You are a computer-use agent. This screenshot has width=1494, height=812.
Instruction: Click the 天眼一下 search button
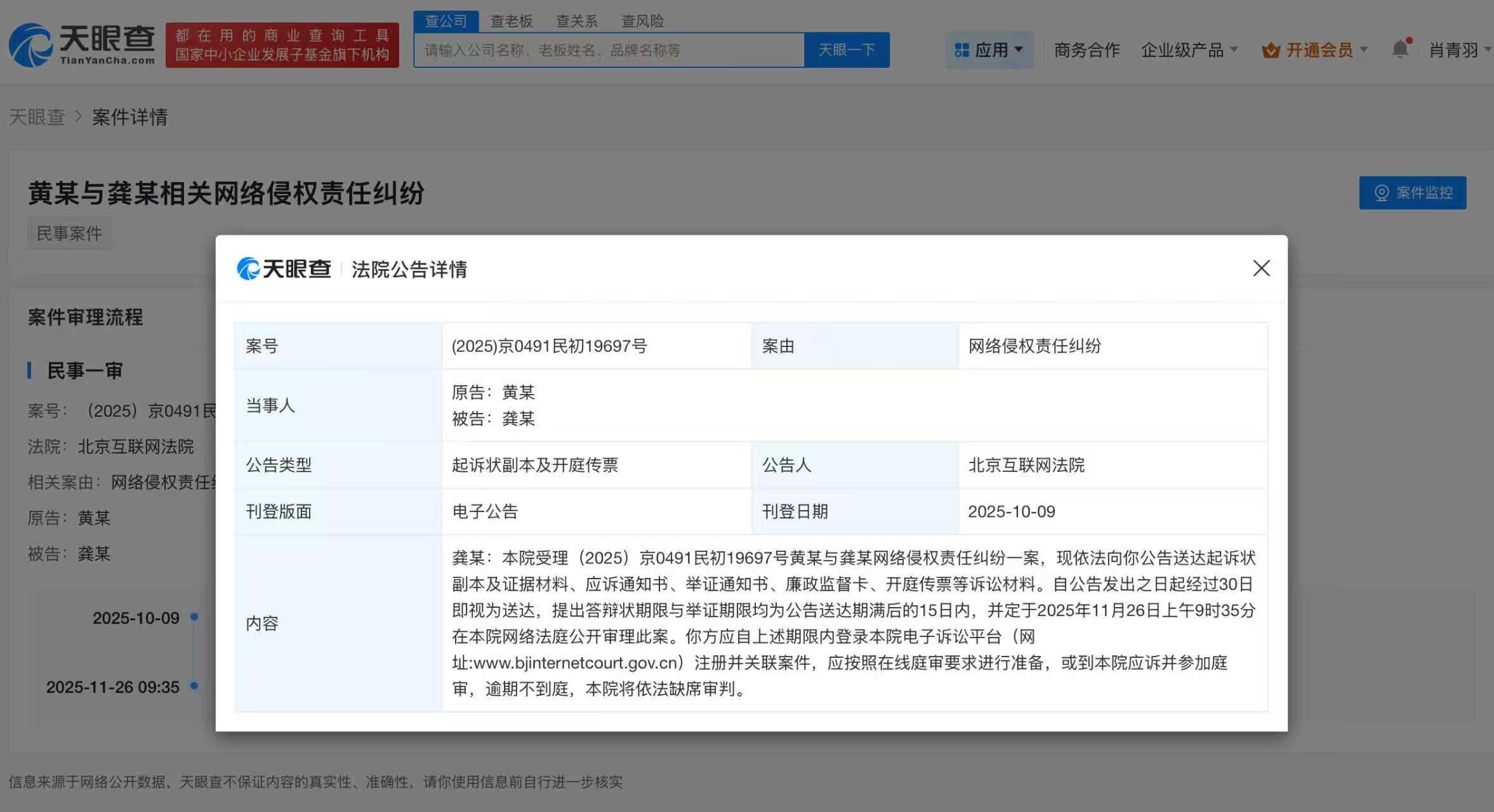848,49
